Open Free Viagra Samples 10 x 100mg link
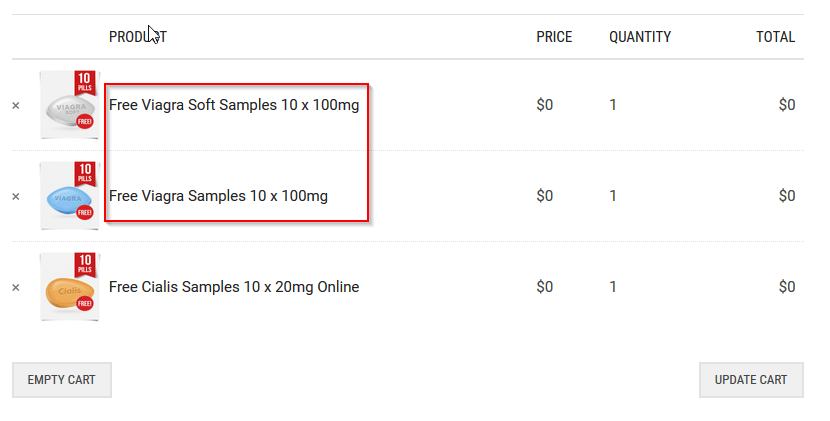830x421 pixels. 218,196
